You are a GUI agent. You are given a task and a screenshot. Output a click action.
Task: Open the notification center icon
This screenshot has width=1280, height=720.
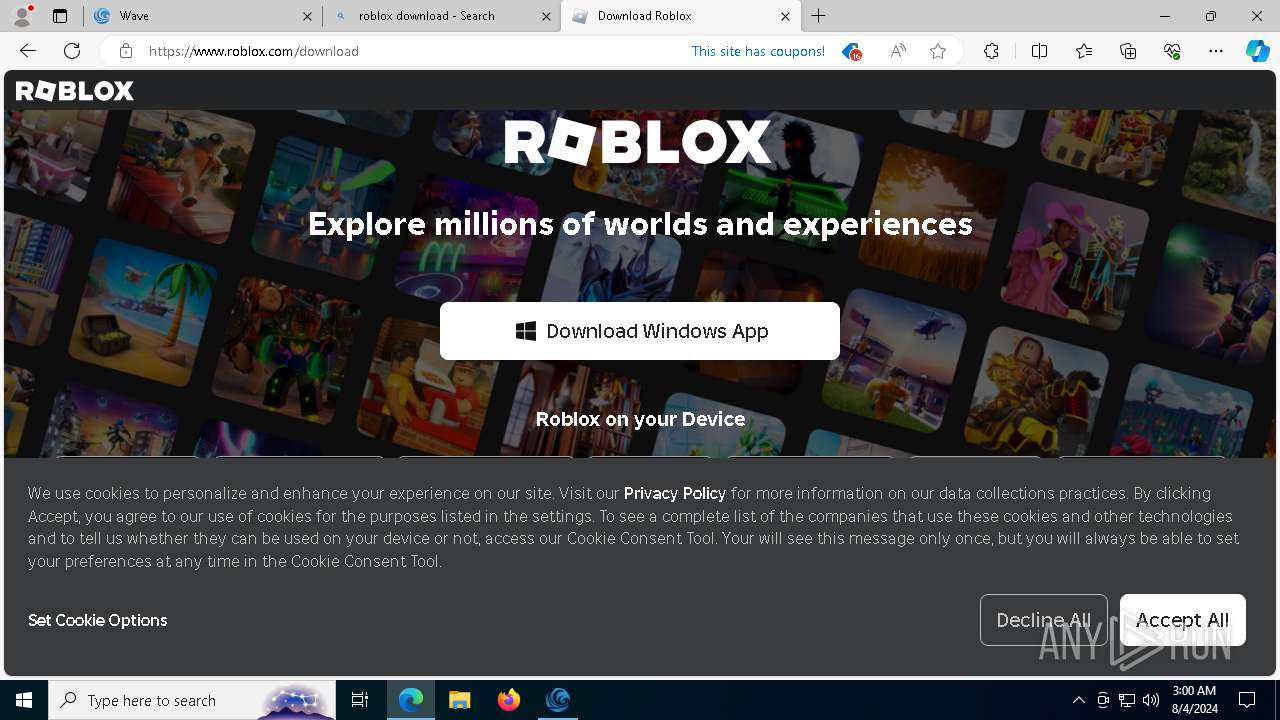coord(1247,700)
